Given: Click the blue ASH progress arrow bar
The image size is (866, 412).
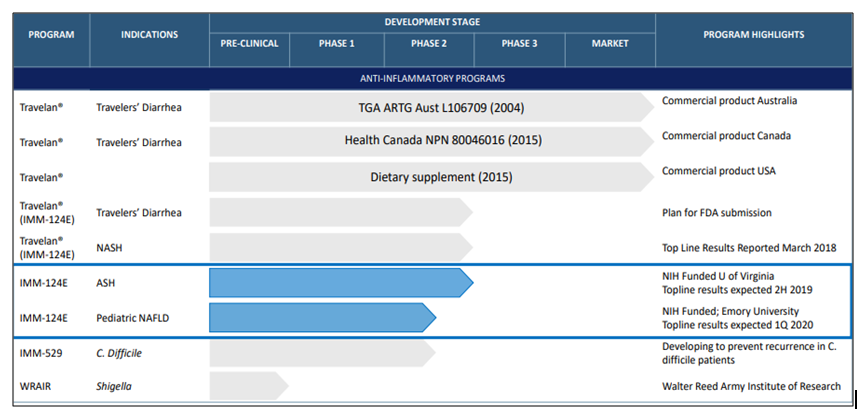Looking at the screenshot, I should 341,283.
